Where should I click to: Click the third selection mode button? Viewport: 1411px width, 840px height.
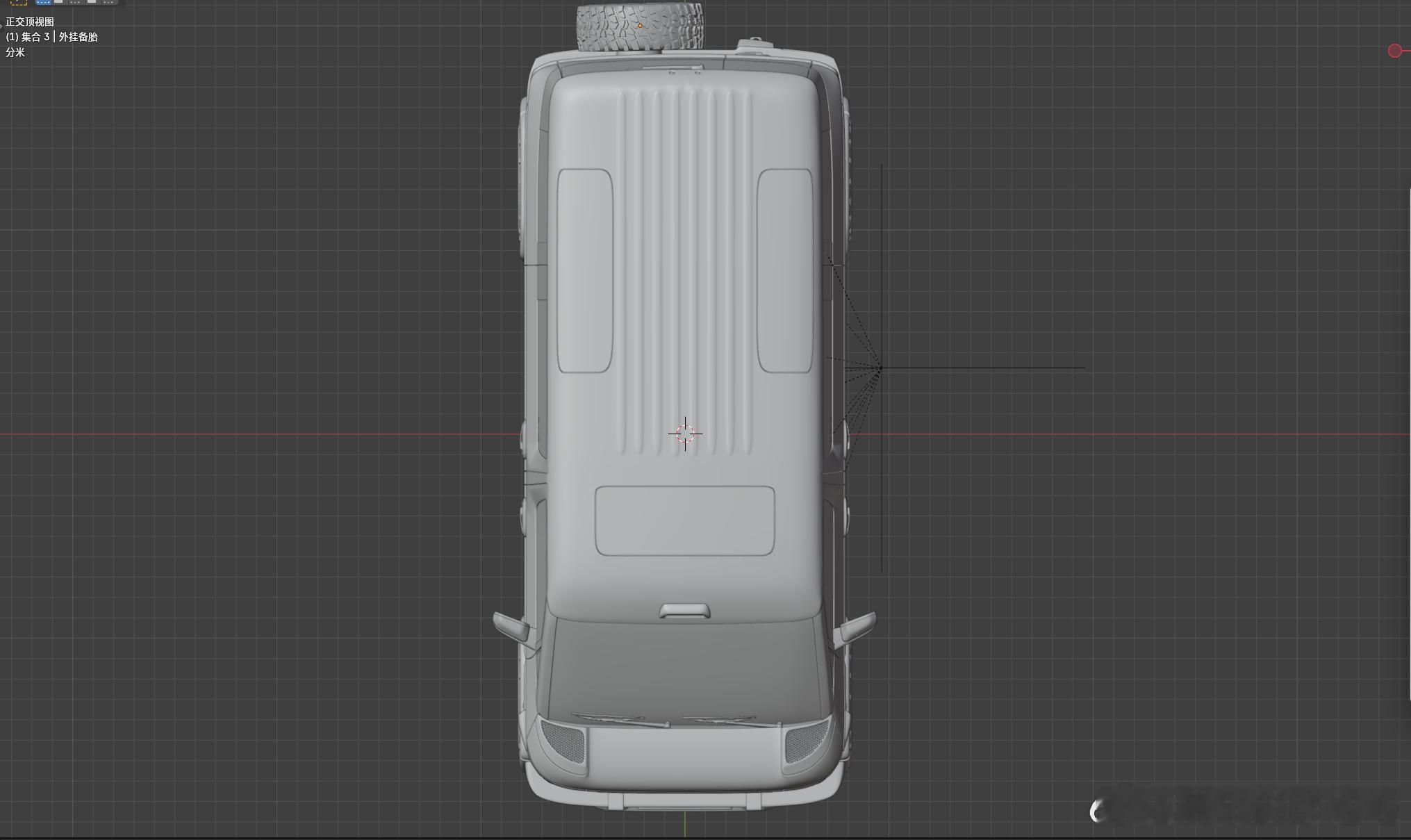[75, 2]
